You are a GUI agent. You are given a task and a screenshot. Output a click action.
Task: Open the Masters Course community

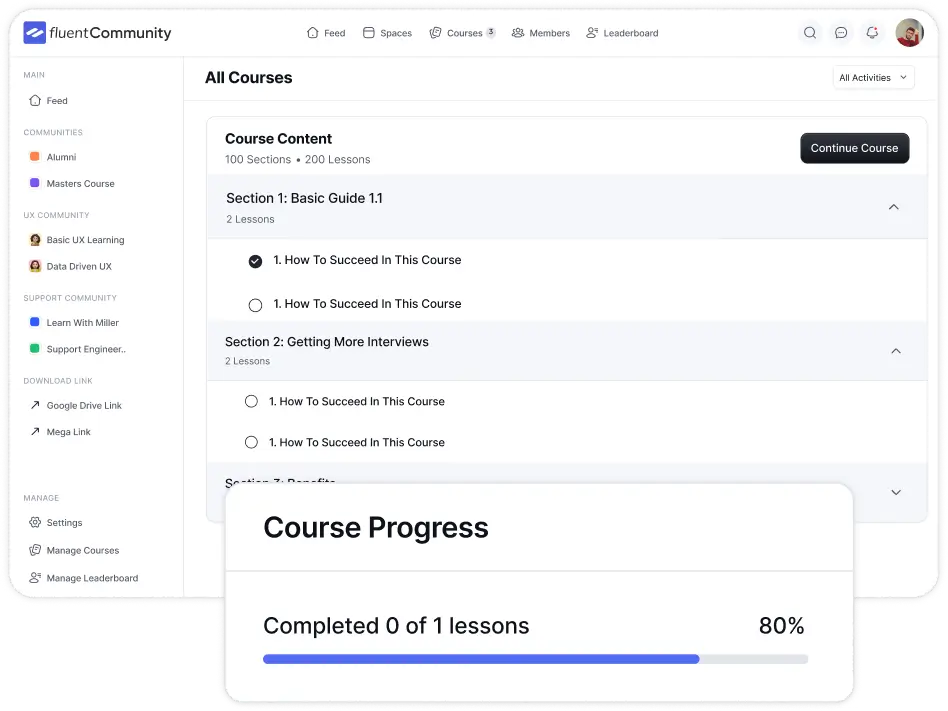(x=80, y=183)
